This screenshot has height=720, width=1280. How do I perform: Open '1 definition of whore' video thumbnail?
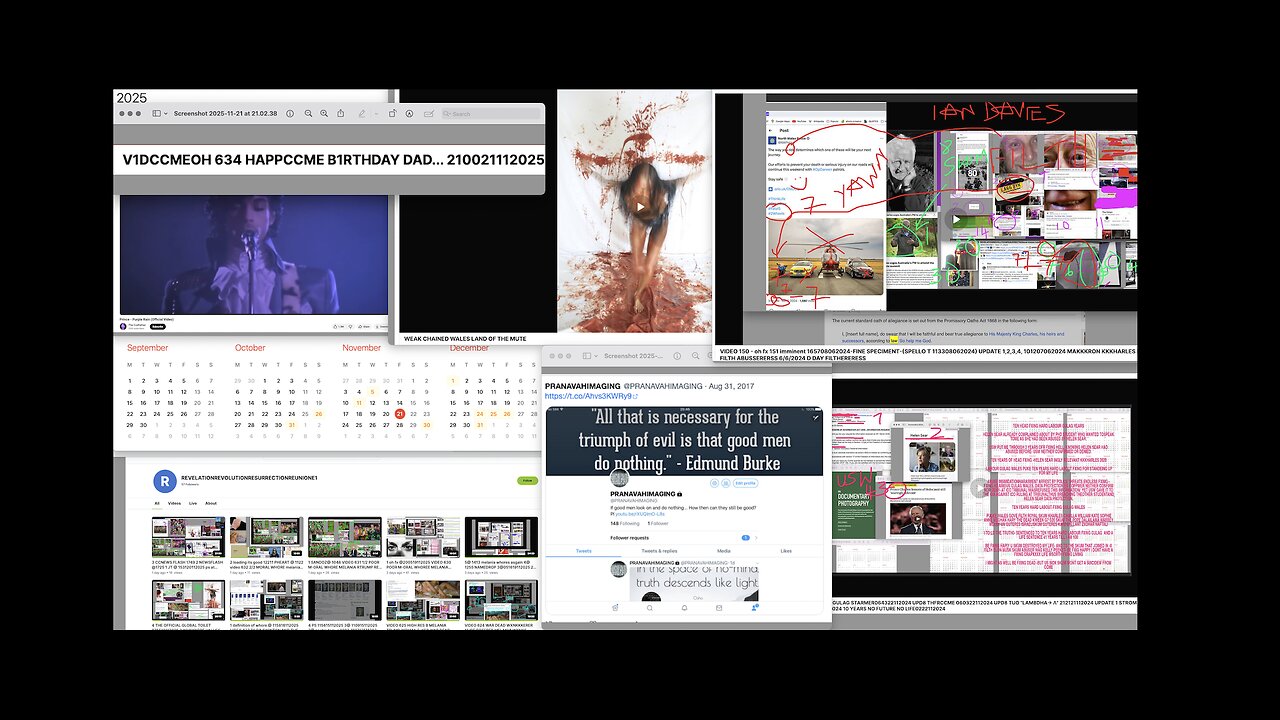point(266,600)
